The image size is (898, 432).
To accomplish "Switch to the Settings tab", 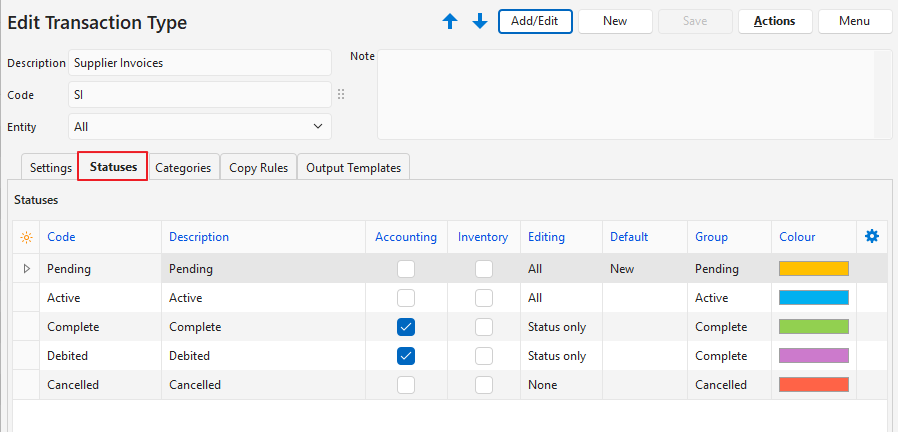I will (50, 167).
